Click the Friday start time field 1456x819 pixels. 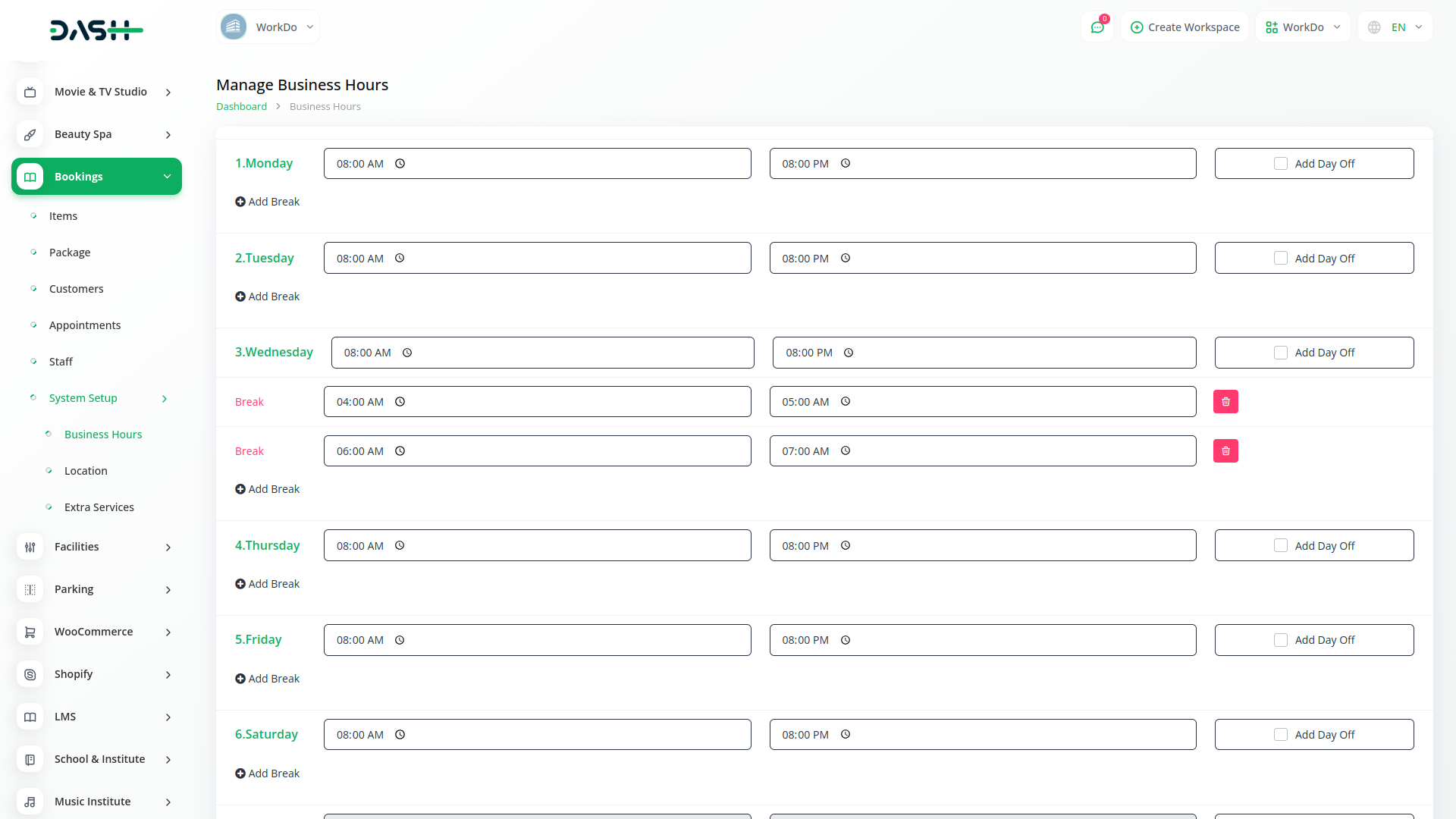tap(537, 640)
